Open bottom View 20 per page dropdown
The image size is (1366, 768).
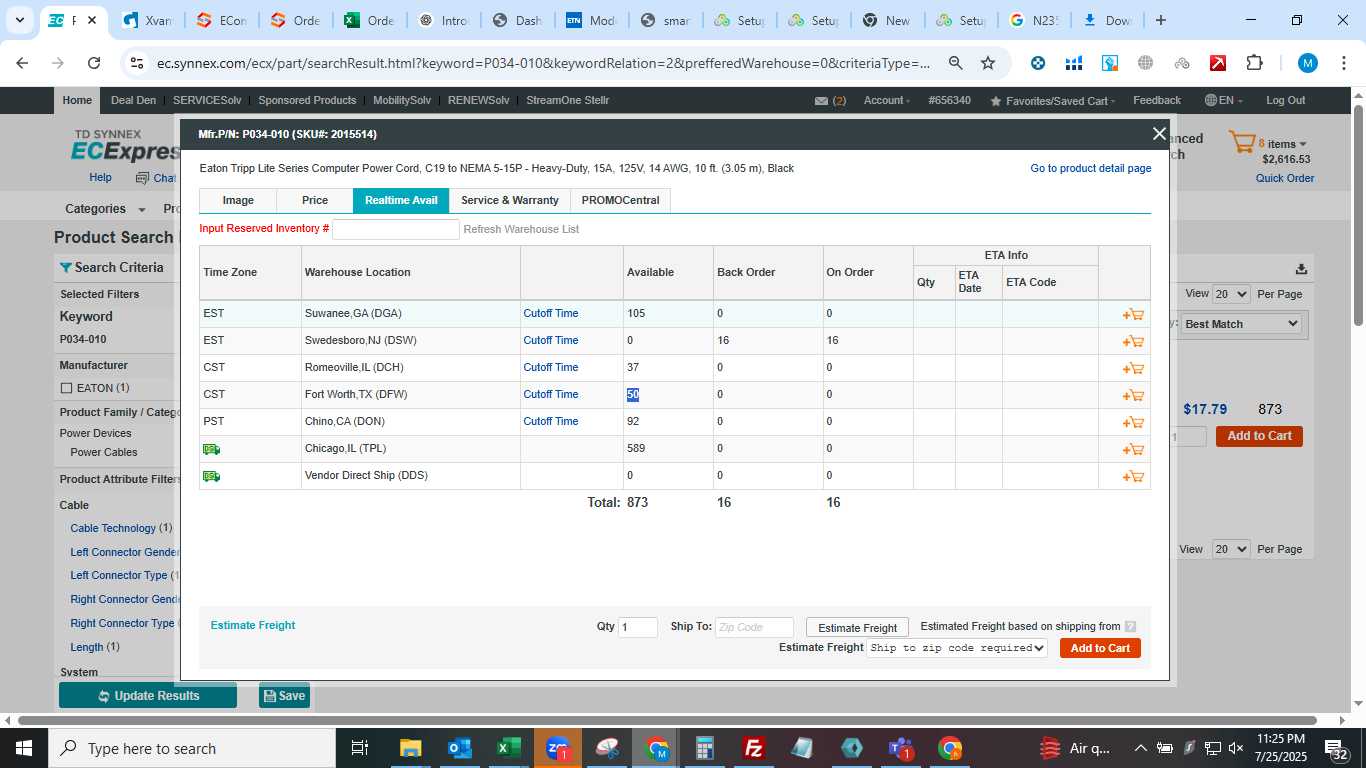click(x=1231, y=549)
